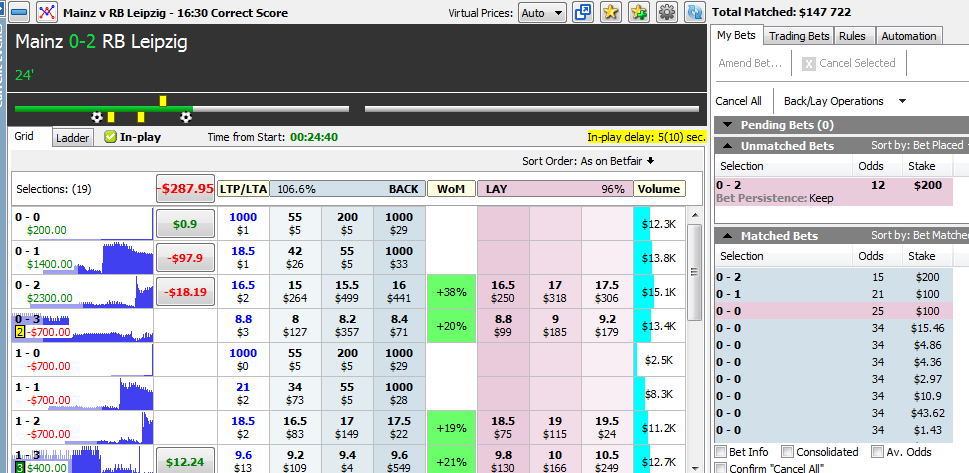Collapse the Matched Bets section

point(727,236)
